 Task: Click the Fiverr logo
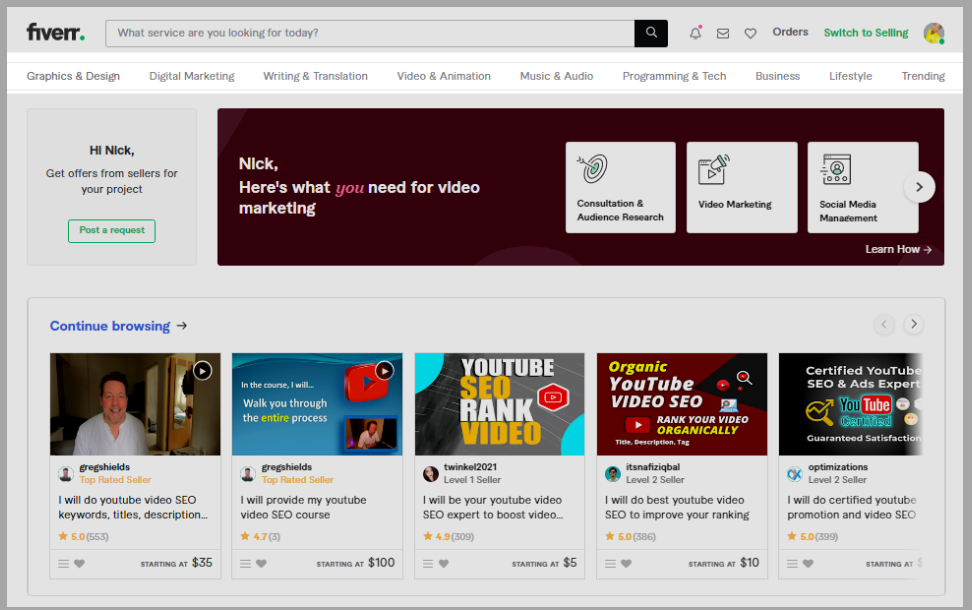pos(55,32)
